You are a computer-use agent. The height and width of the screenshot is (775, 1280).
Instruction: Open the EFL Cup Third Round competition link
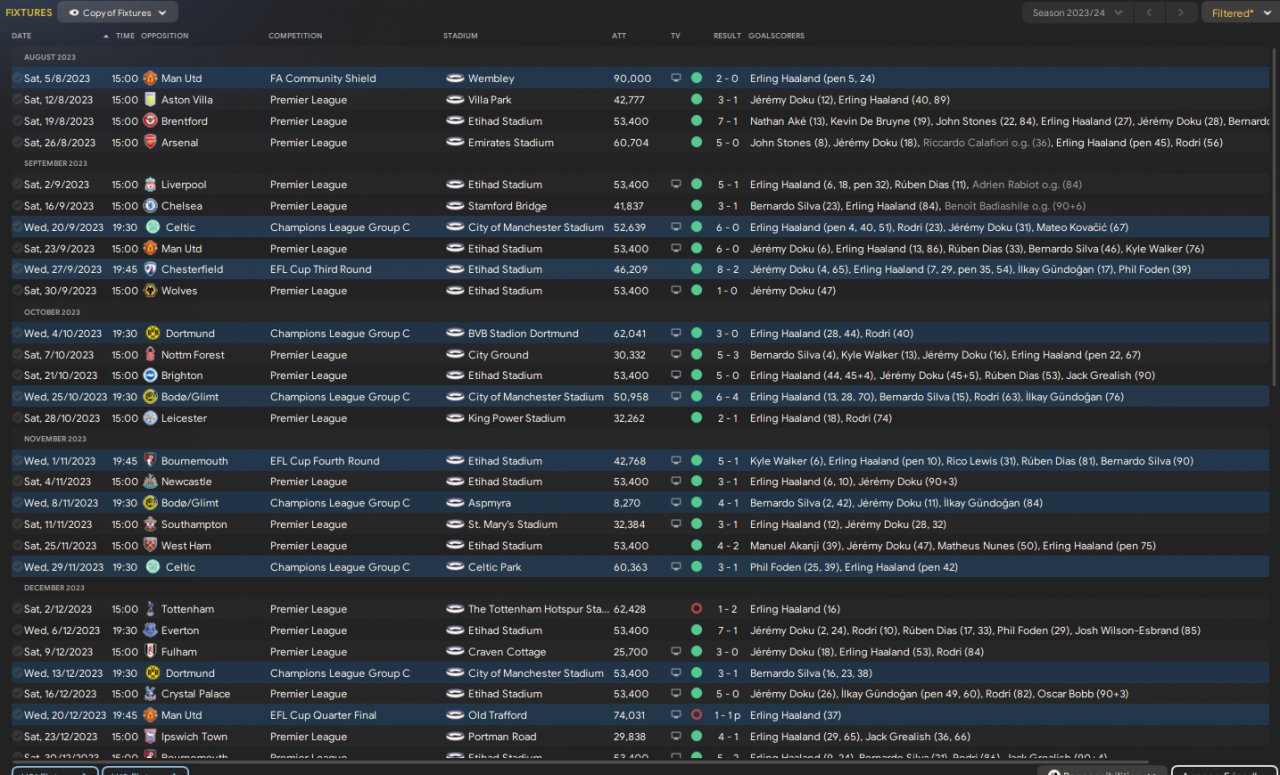pos(320,269)
